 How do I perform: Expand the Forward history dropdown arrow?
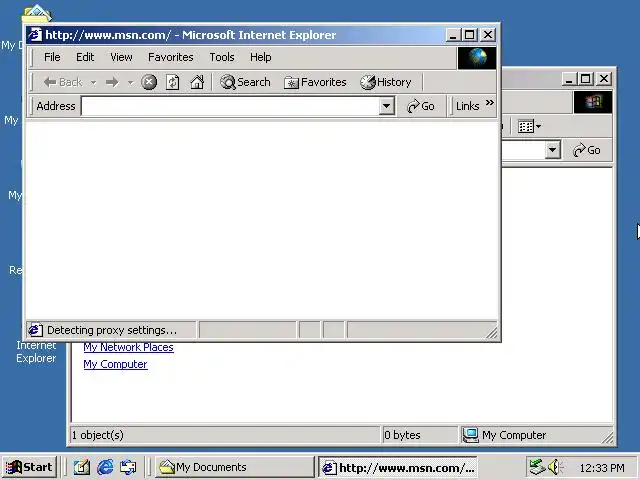130,82
